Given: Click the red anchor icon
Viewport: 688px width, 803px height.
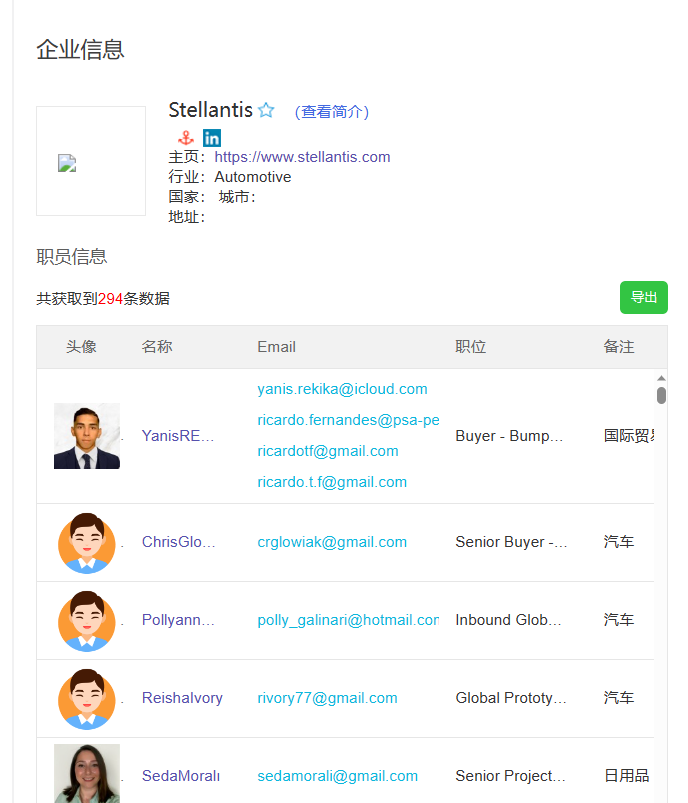Looking at the screenshot, I should [185, 138].
